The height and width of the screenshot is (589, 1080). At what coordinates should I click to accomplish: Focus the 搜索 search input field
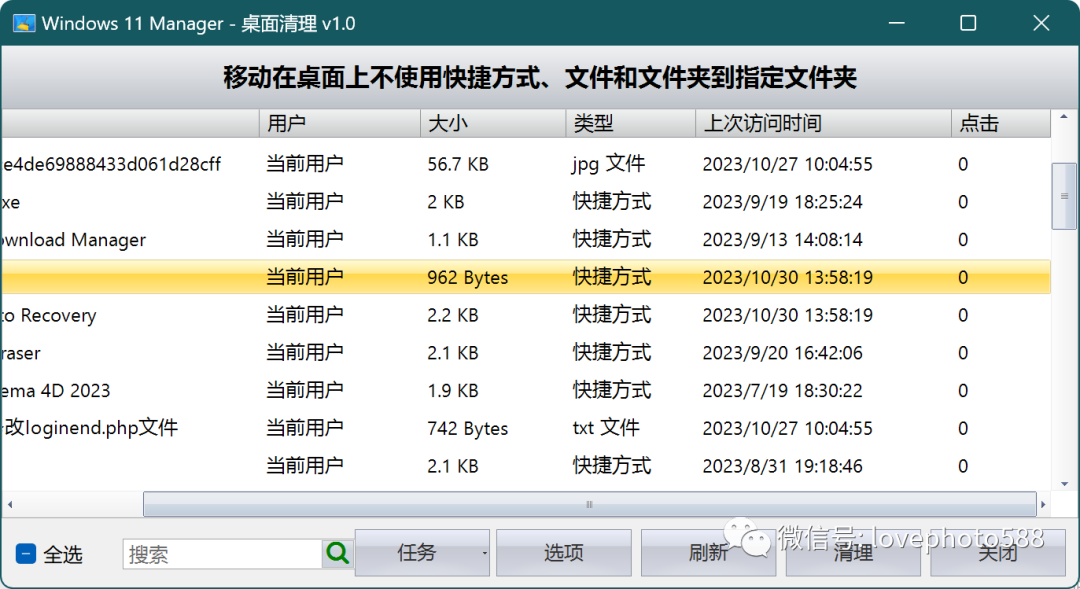coord(222,554)
